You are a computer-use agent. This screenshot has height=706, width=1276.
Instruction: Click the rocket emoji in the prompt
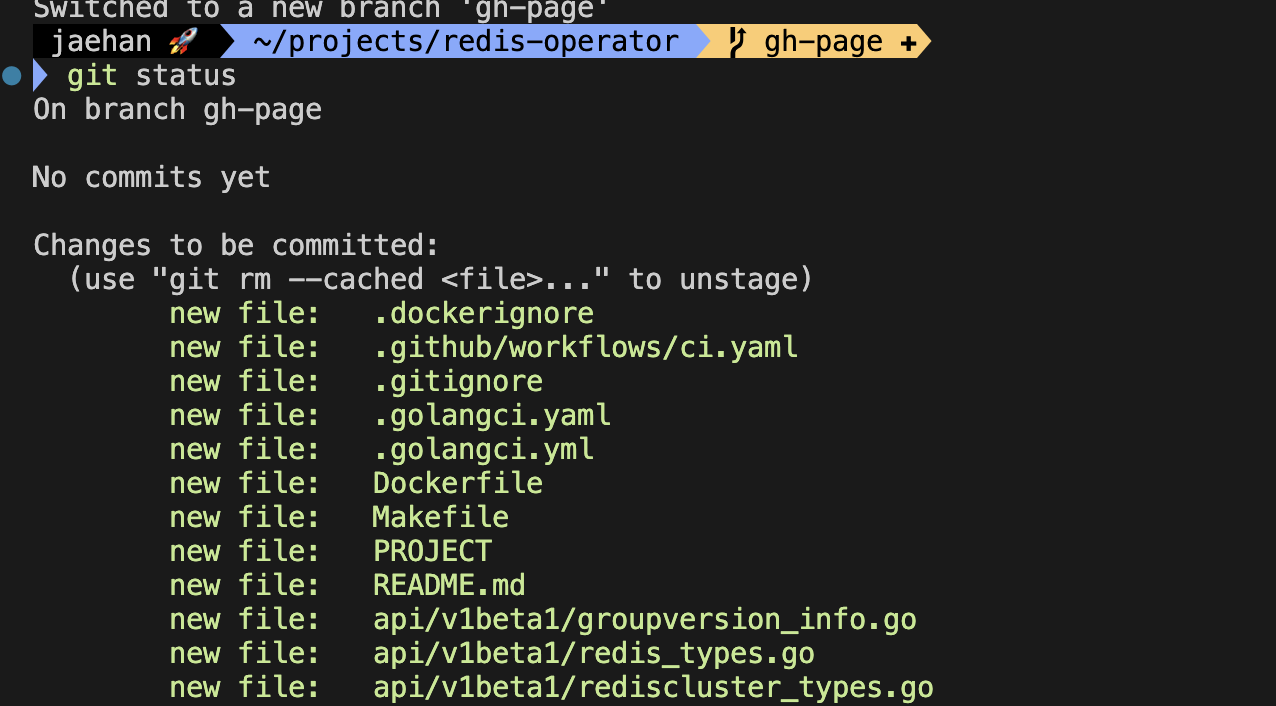(184, 42)
